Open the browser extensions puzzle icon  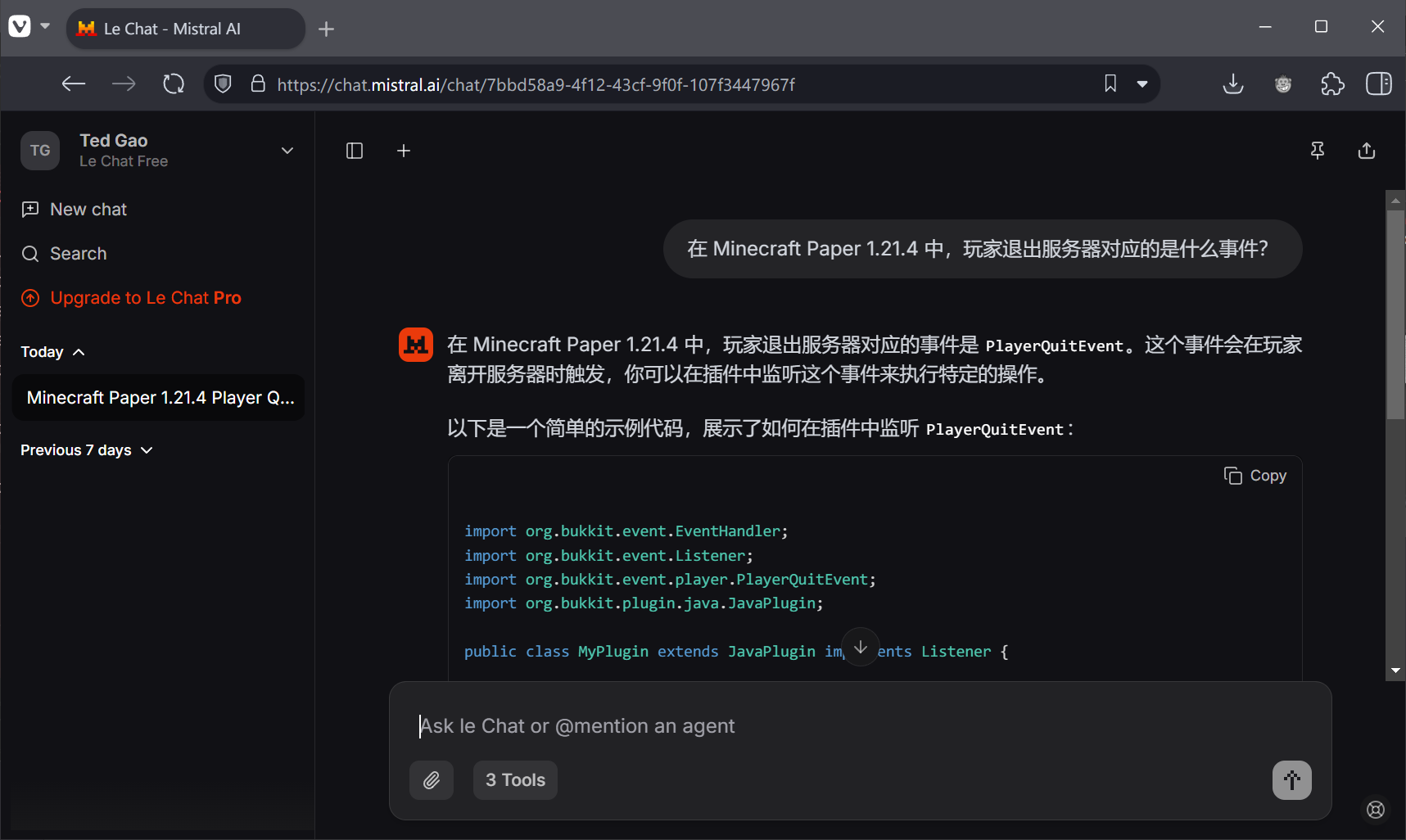click(1332, 84)
